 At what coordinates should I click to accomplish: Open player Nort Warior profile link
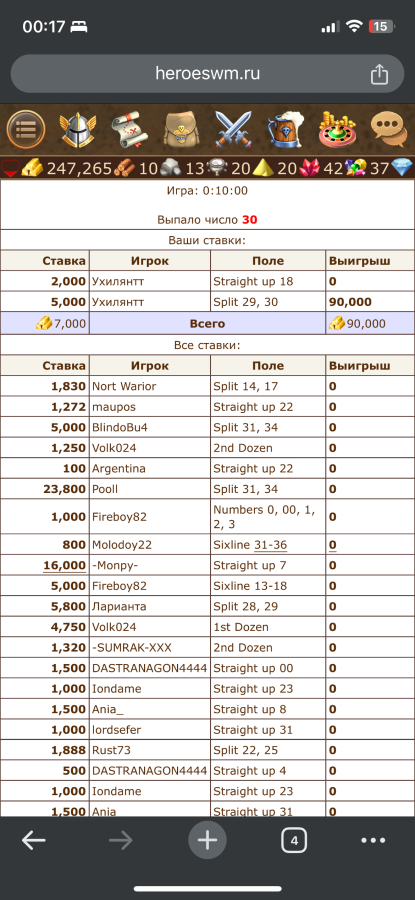point(124,386)
